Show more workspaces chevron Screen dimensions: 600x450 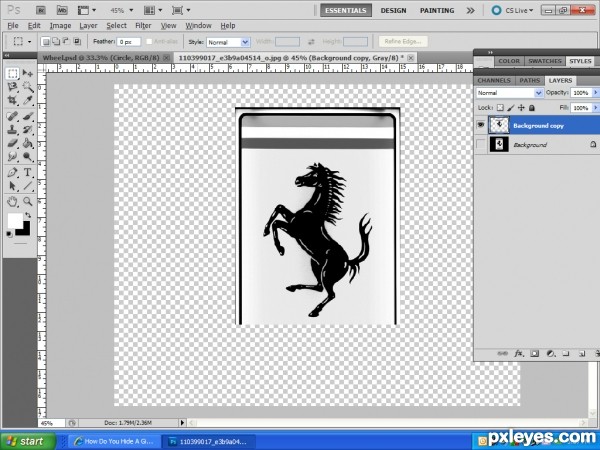[470, 10]
